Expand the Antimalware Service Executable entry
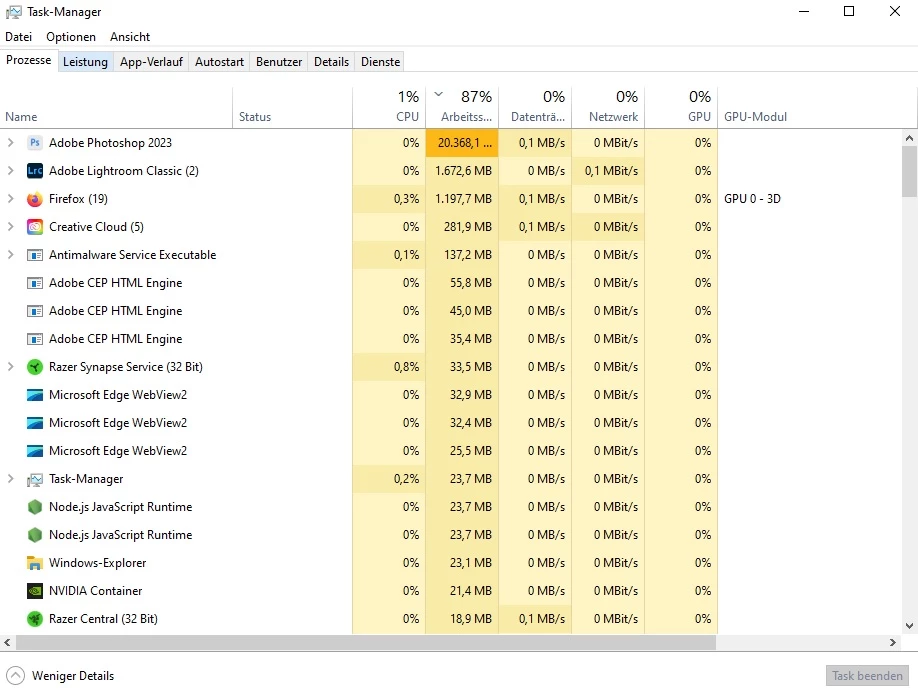 click(10, 255)
